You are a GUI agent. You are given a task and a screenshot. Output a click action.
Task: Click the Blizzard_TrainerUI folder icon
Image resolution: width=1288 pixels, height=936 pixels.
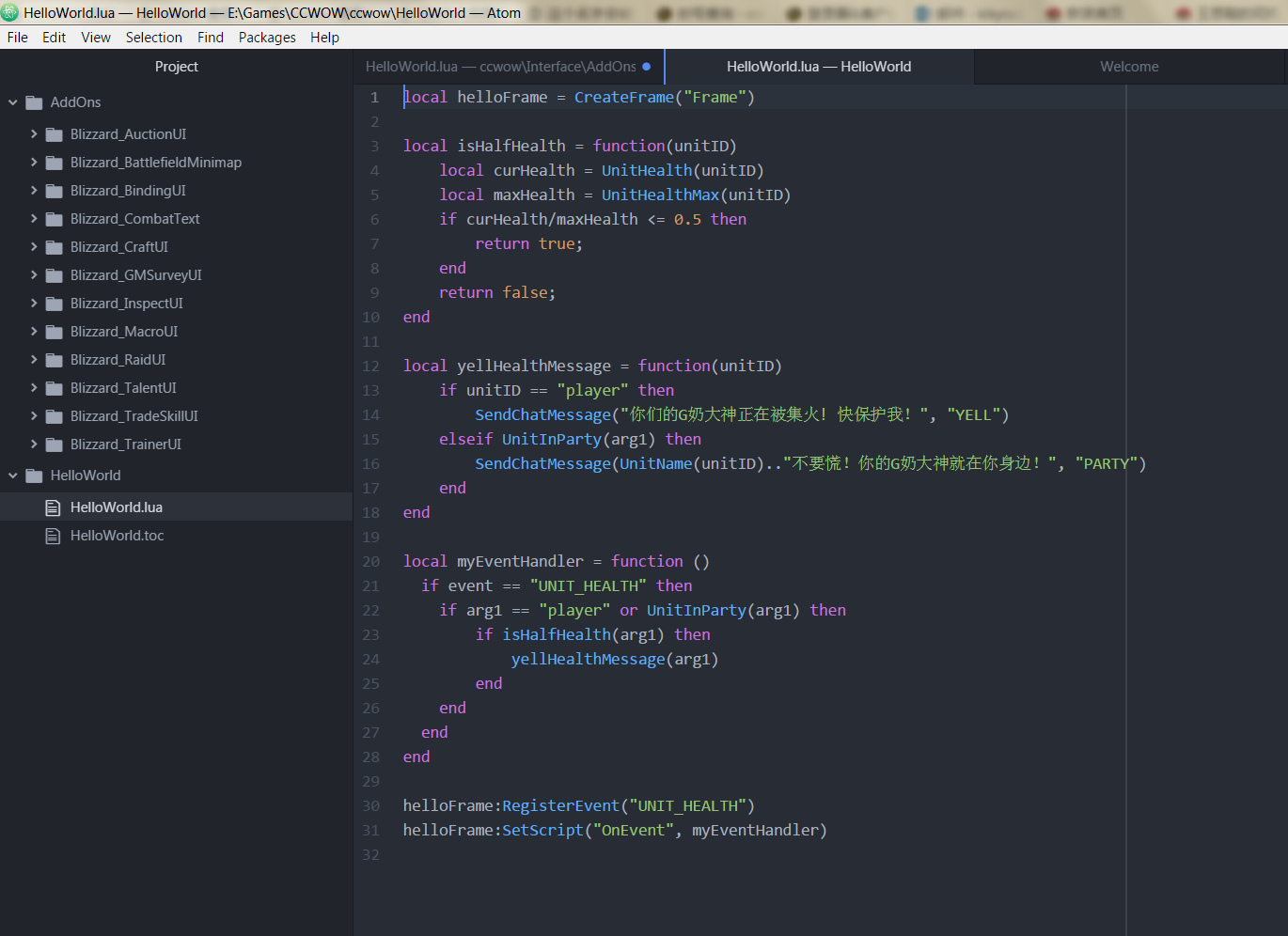55,445
